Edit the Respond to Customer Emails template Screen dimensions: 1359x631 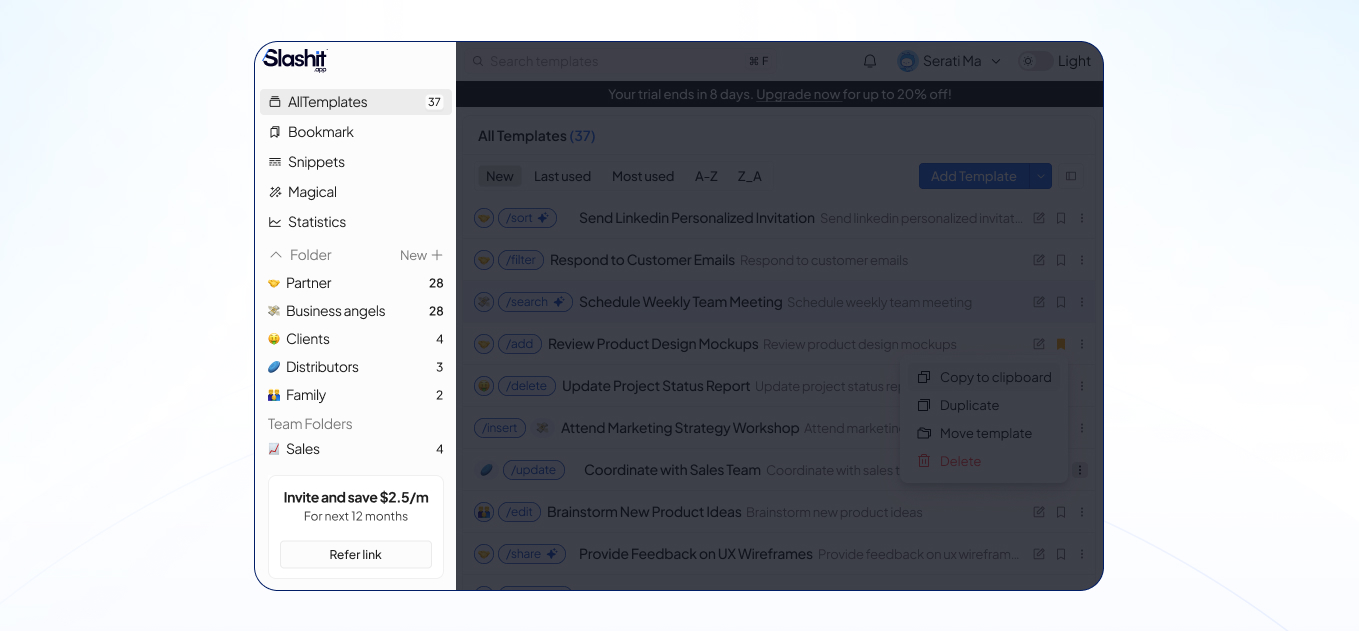(x=1039, y=260)
